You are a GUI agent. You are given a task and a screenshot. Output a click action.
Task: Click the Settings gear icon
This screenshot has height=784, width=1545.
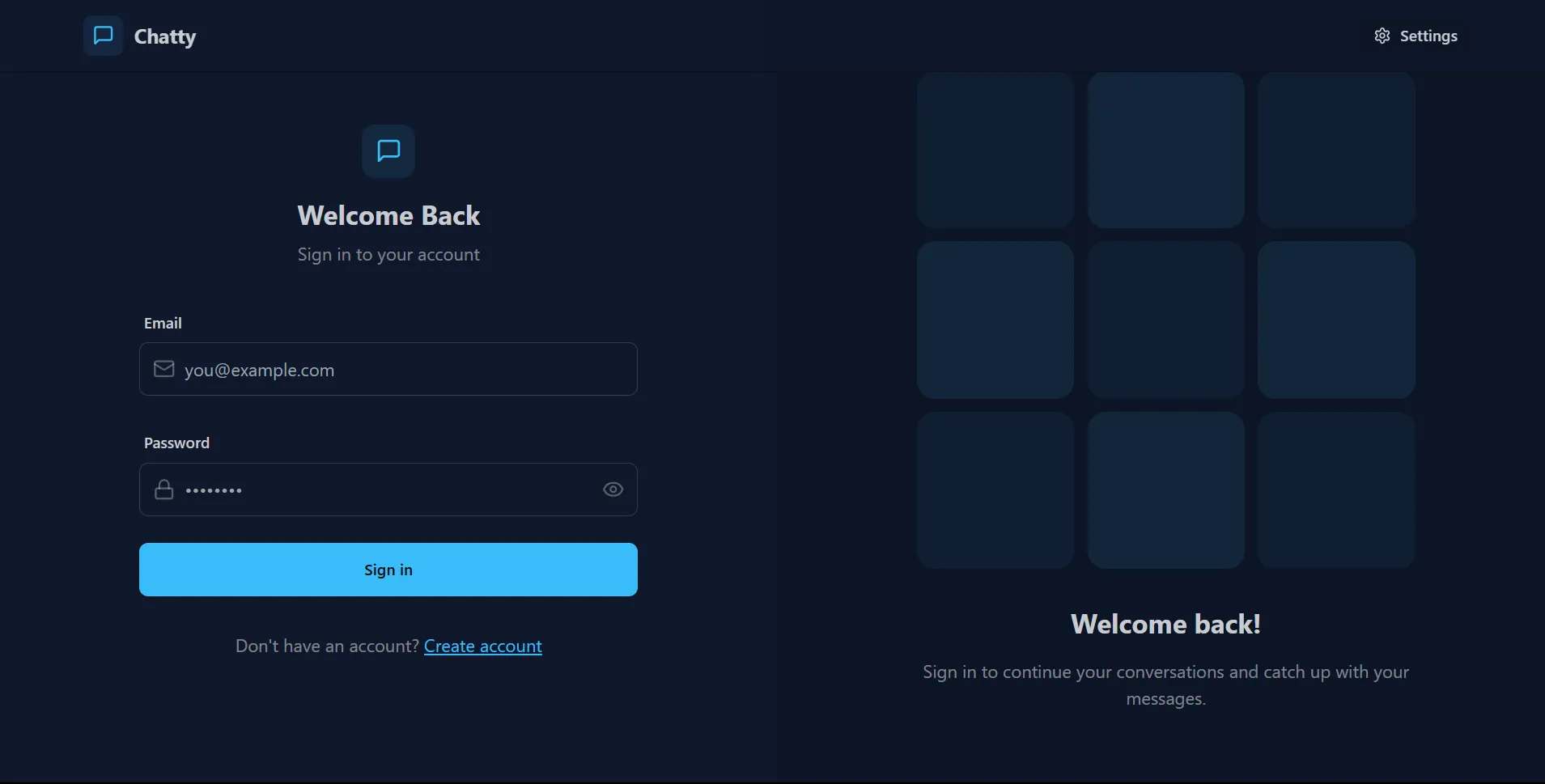[x=1382, y=36]
